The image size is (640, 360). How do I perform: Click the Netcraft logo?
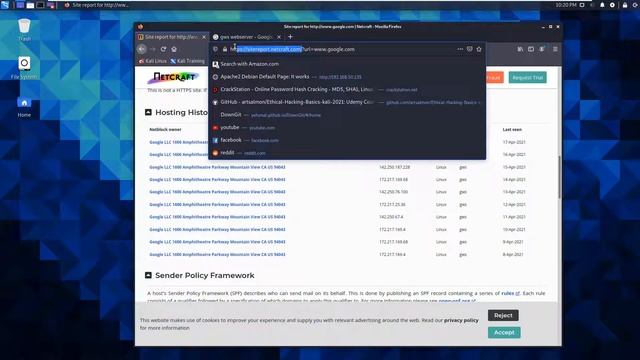click(x=173, y=77)
